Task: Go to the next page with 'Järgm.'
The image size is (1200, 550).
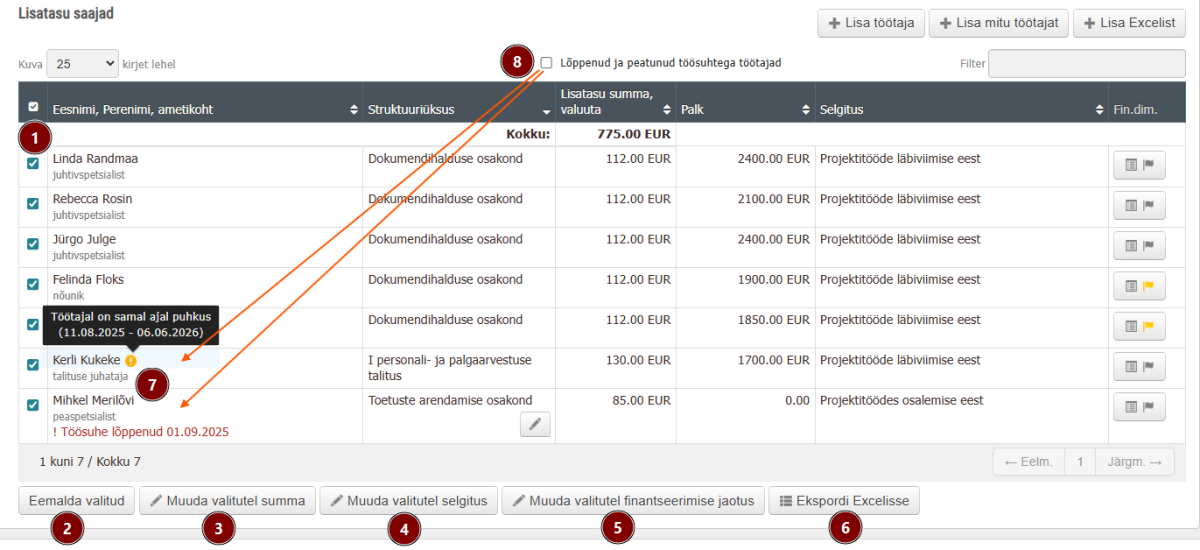Action: pos(1134,462)
